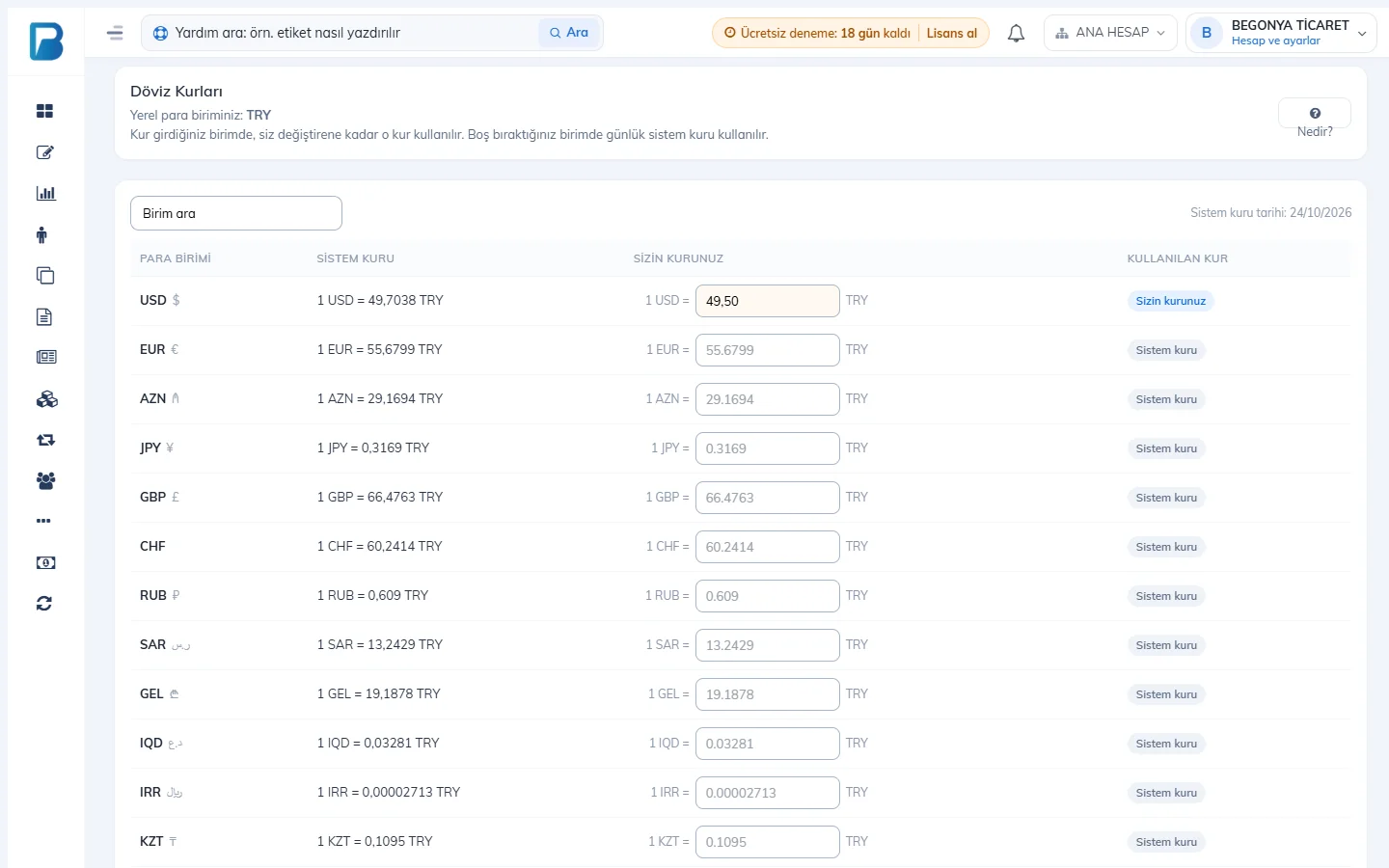This screenshot has width=1389, height=868.
Task: Click the overlapping copy squares sidebar icon
Action: (45, 276)
